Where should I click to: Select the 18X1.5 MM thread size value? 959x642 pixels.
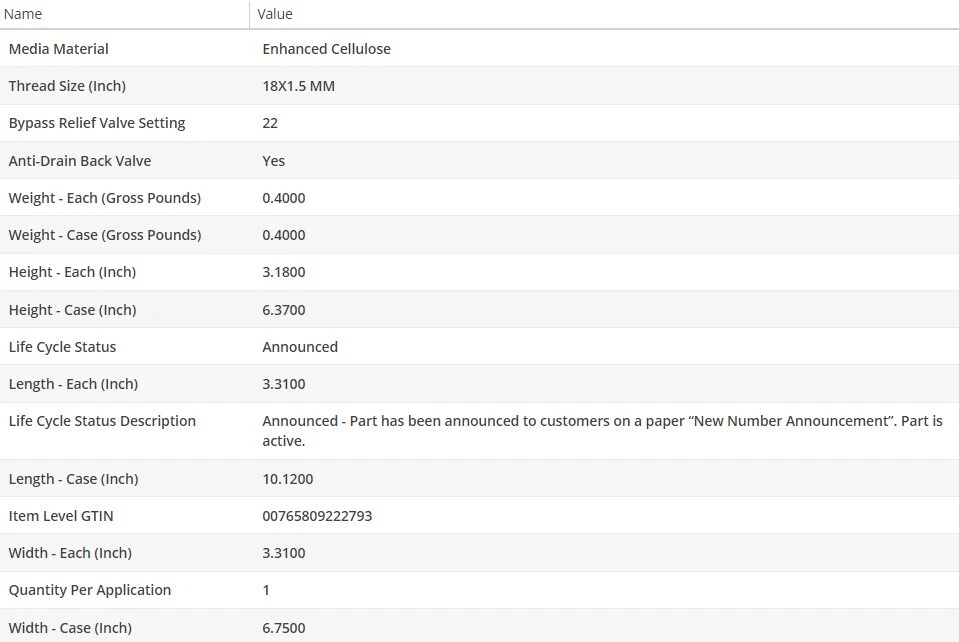coord(298,86)
